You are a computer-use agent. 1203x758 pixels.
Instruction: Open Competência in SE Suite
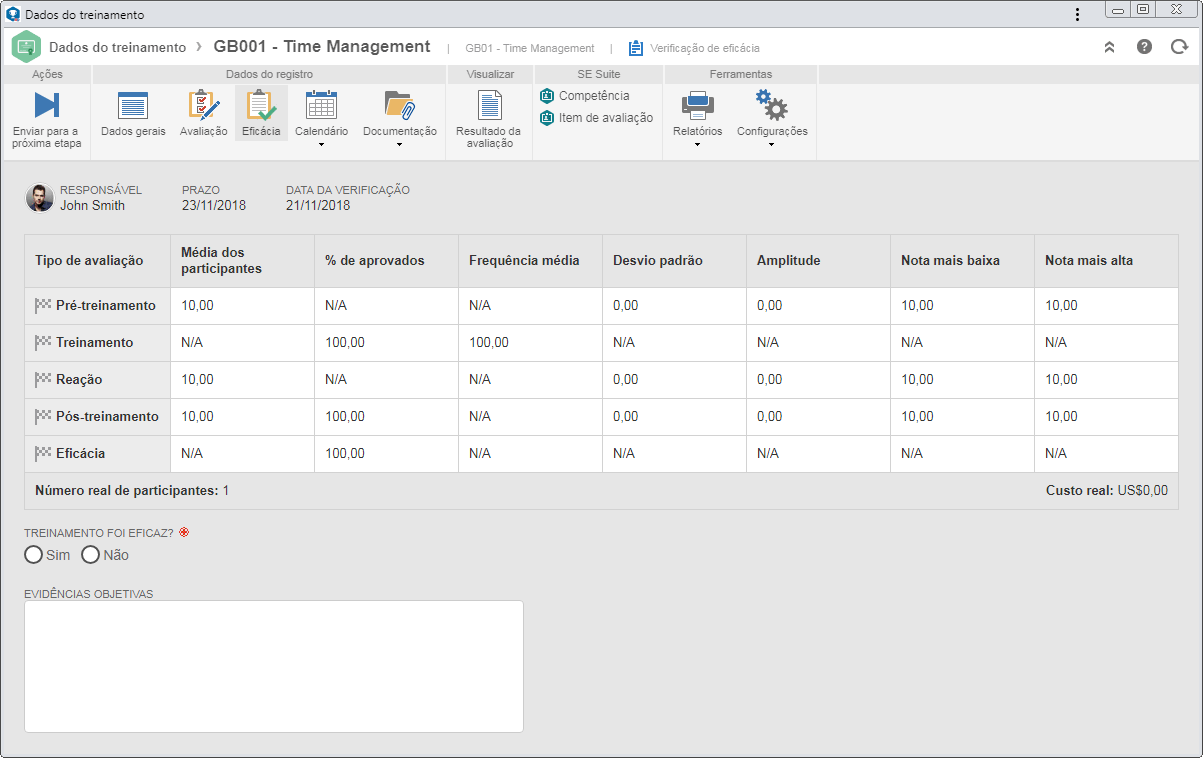click(585, 96)
